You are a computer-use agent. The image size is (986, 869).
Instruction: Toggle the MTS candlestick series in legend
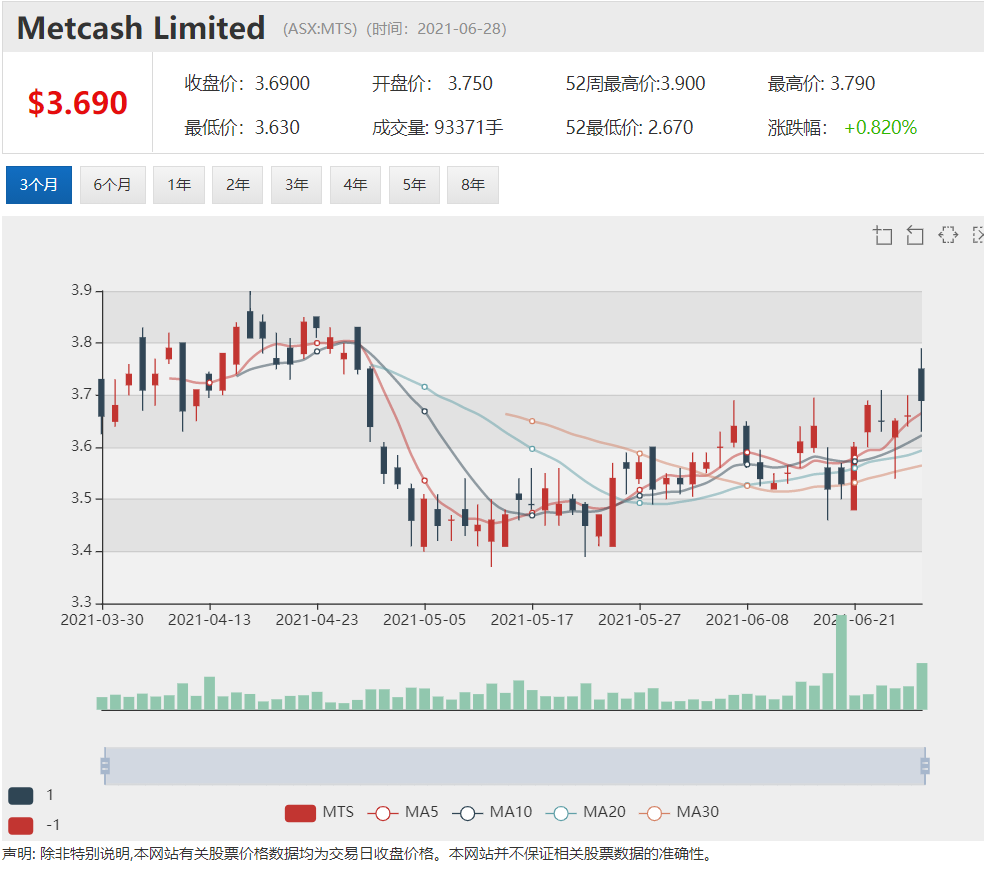pos(319,812)
